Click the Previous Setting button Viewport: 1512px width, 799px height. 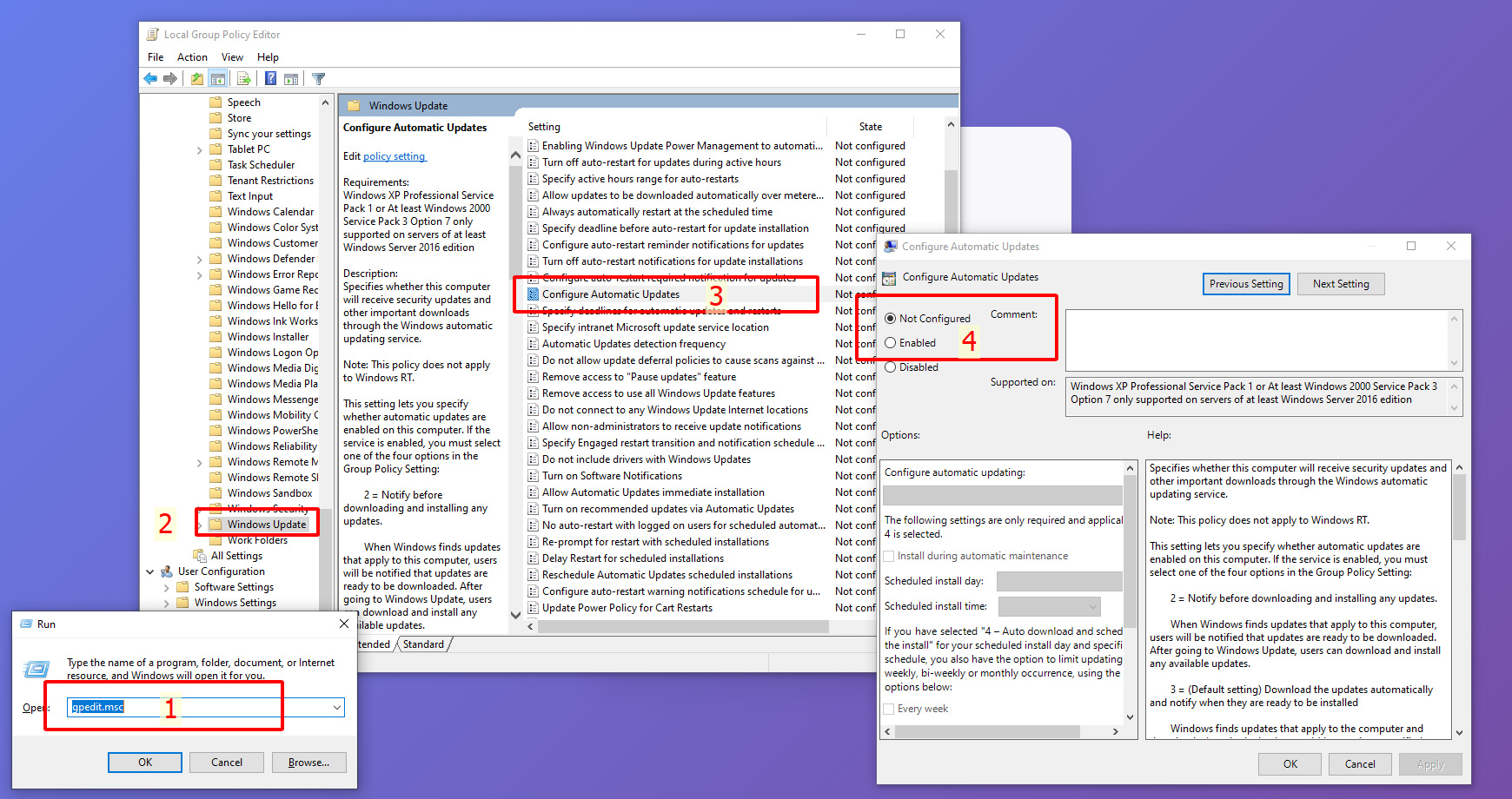pos(1246,284)
